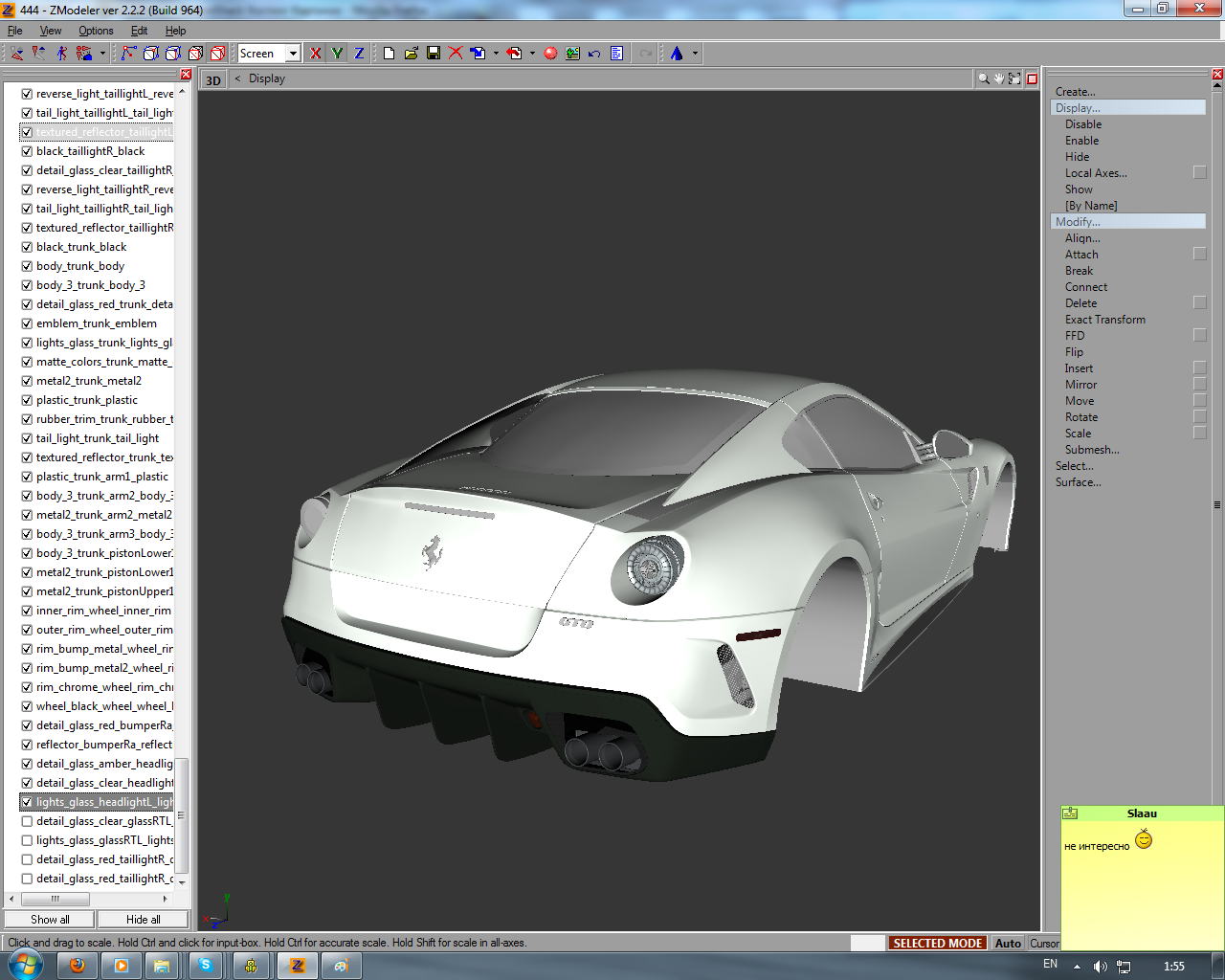Image resolution: width=1225 pixels, height=980 pixels.
Task: Check lights_glass_glassRTL_lights checkbox
Action: pos(27,840)
